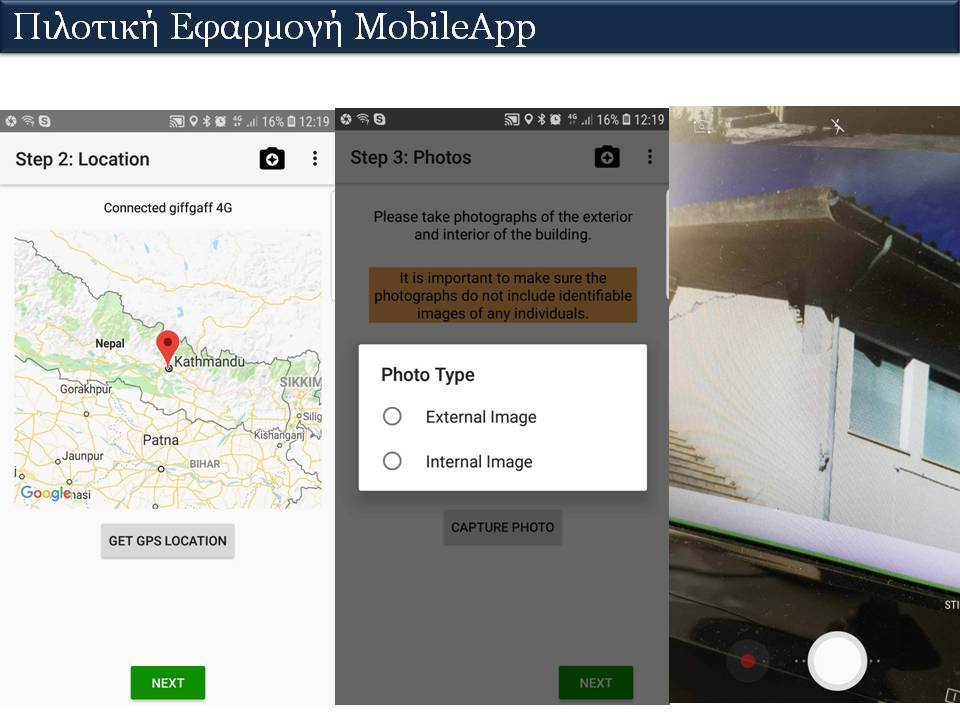Viewport: 960px width, 720px height.
Task: Click NEXT button on Photos screen
Action: [x=596, y=683]
